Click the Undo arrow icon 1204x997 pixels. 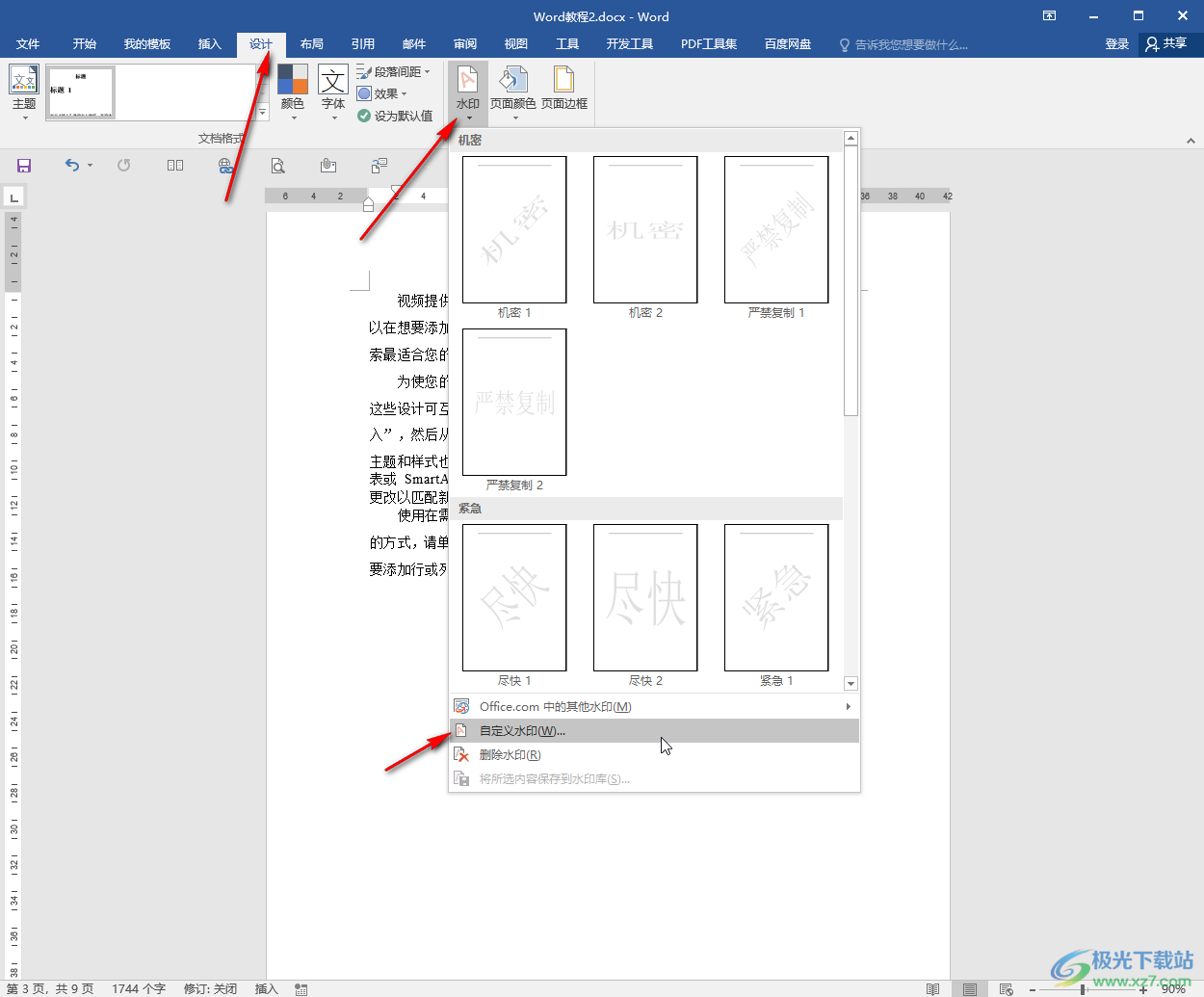point(72,166)
